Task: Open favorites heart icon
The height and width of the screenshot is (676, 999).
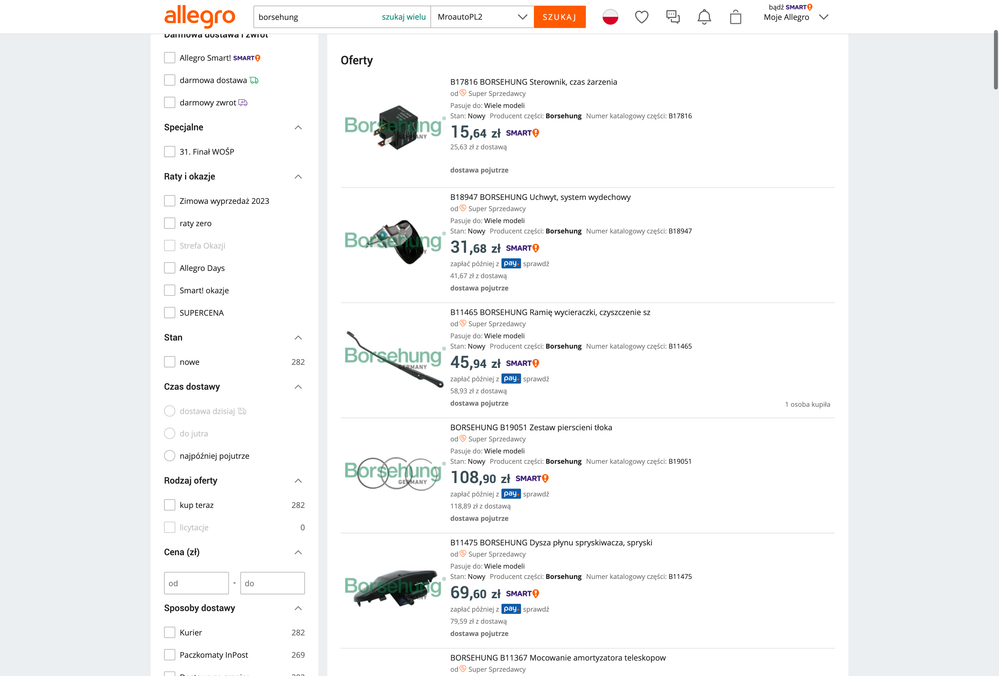Action: tap(642, 17)
